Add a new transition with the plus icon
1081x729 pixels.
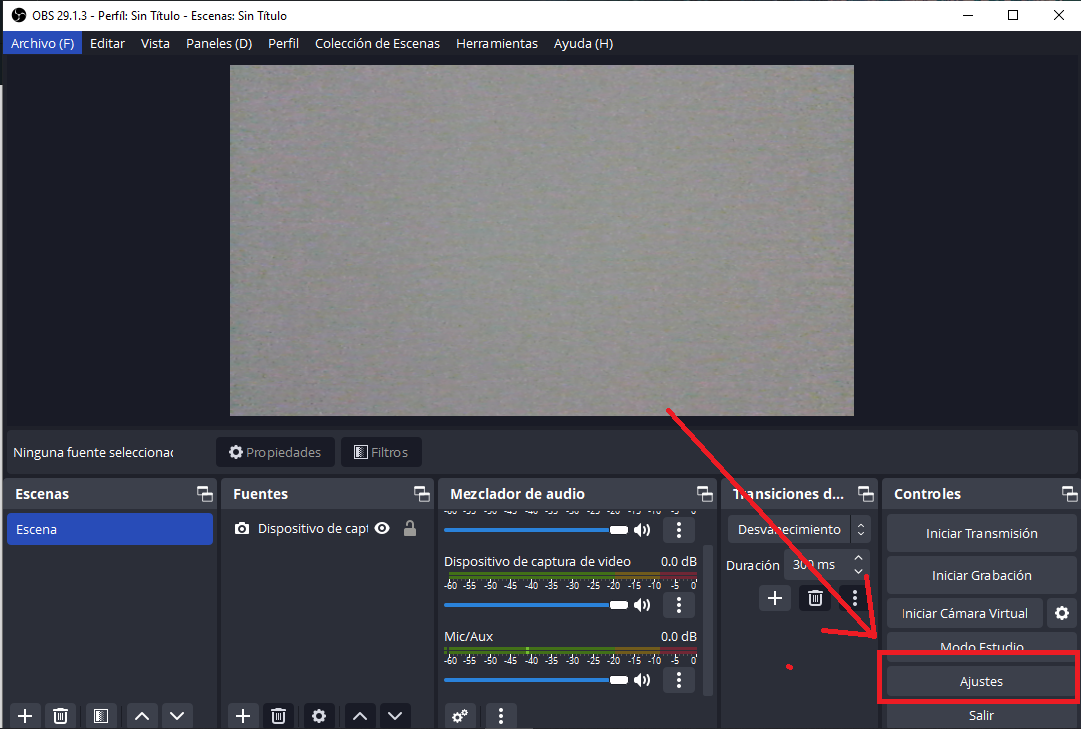click(x=774, y=598)
